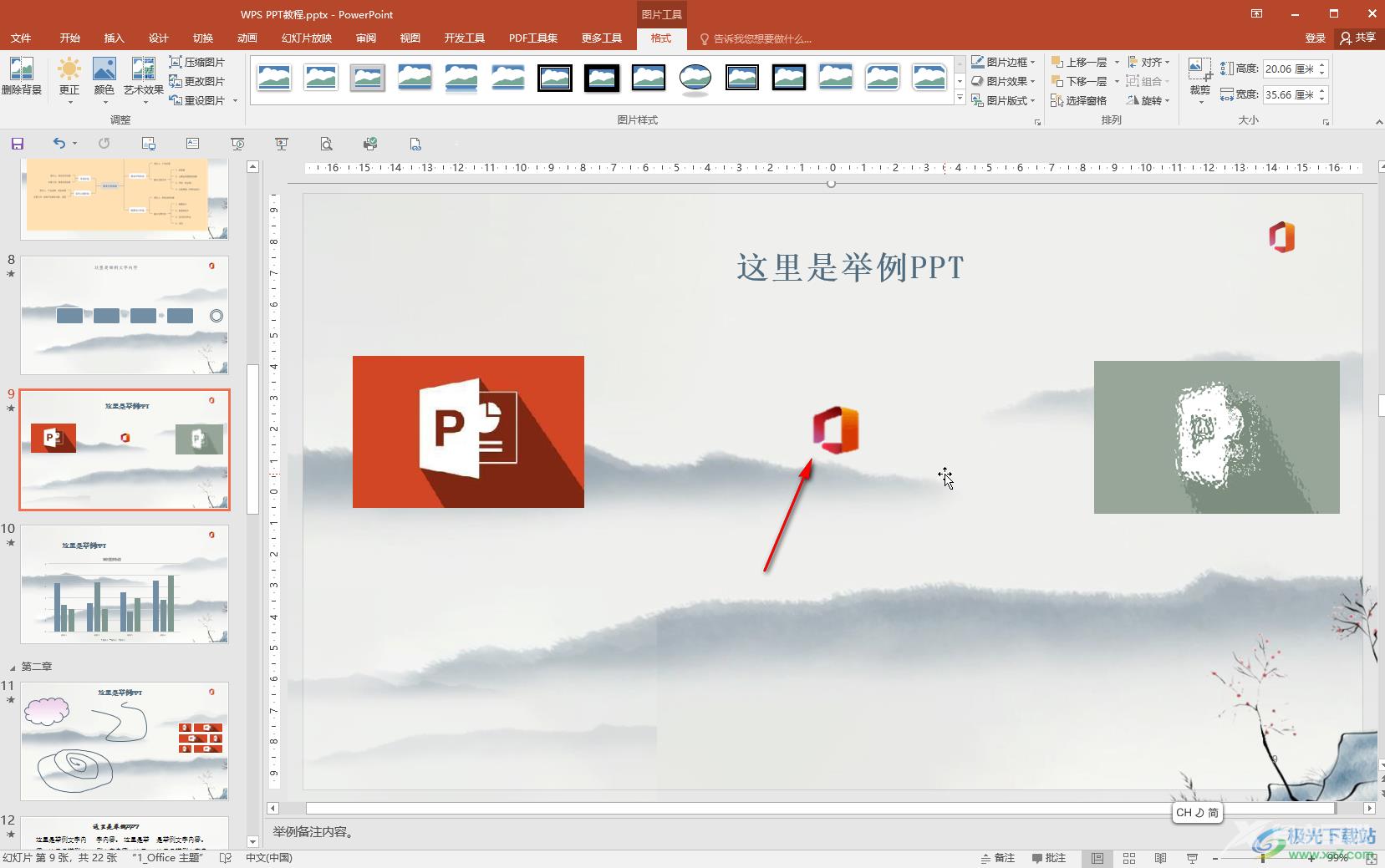The height and width of the screenshot is (868, 1385).
Task: Click the Undo icon
Action: pos(59,144)
